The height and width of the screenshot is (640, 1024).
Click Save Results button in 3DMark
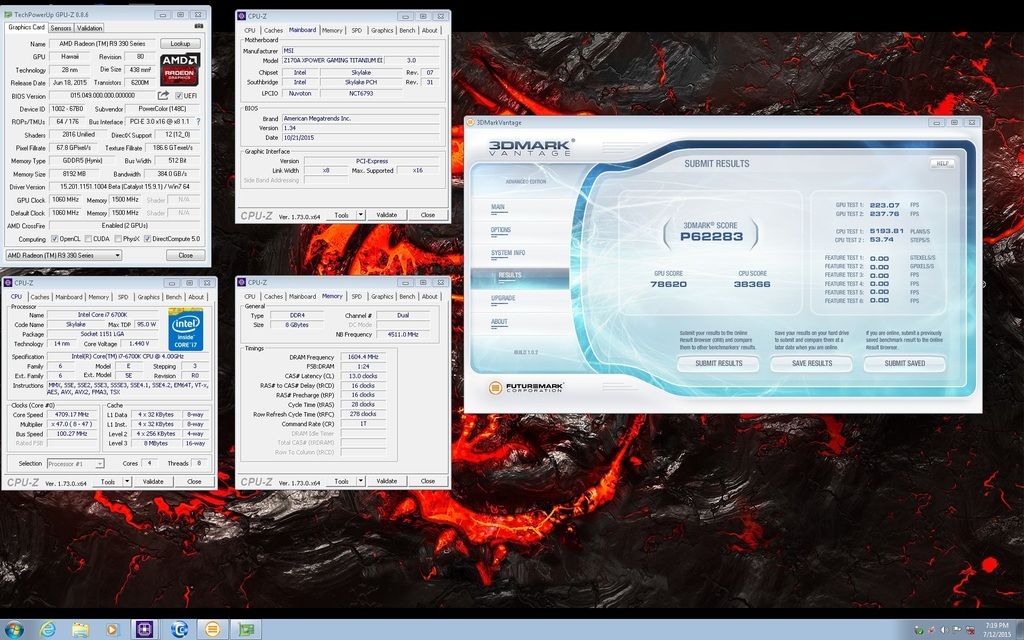pyautogui.click(x=812, y=364)
